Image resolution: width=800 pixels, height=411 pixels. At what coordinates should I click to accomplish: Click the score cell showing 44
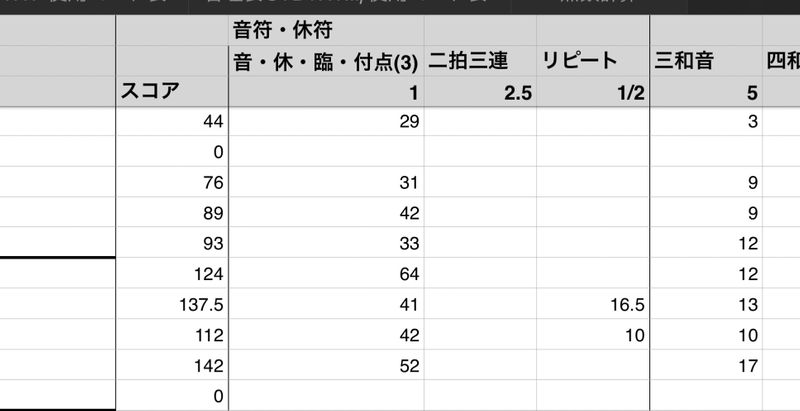click(172, 122)
